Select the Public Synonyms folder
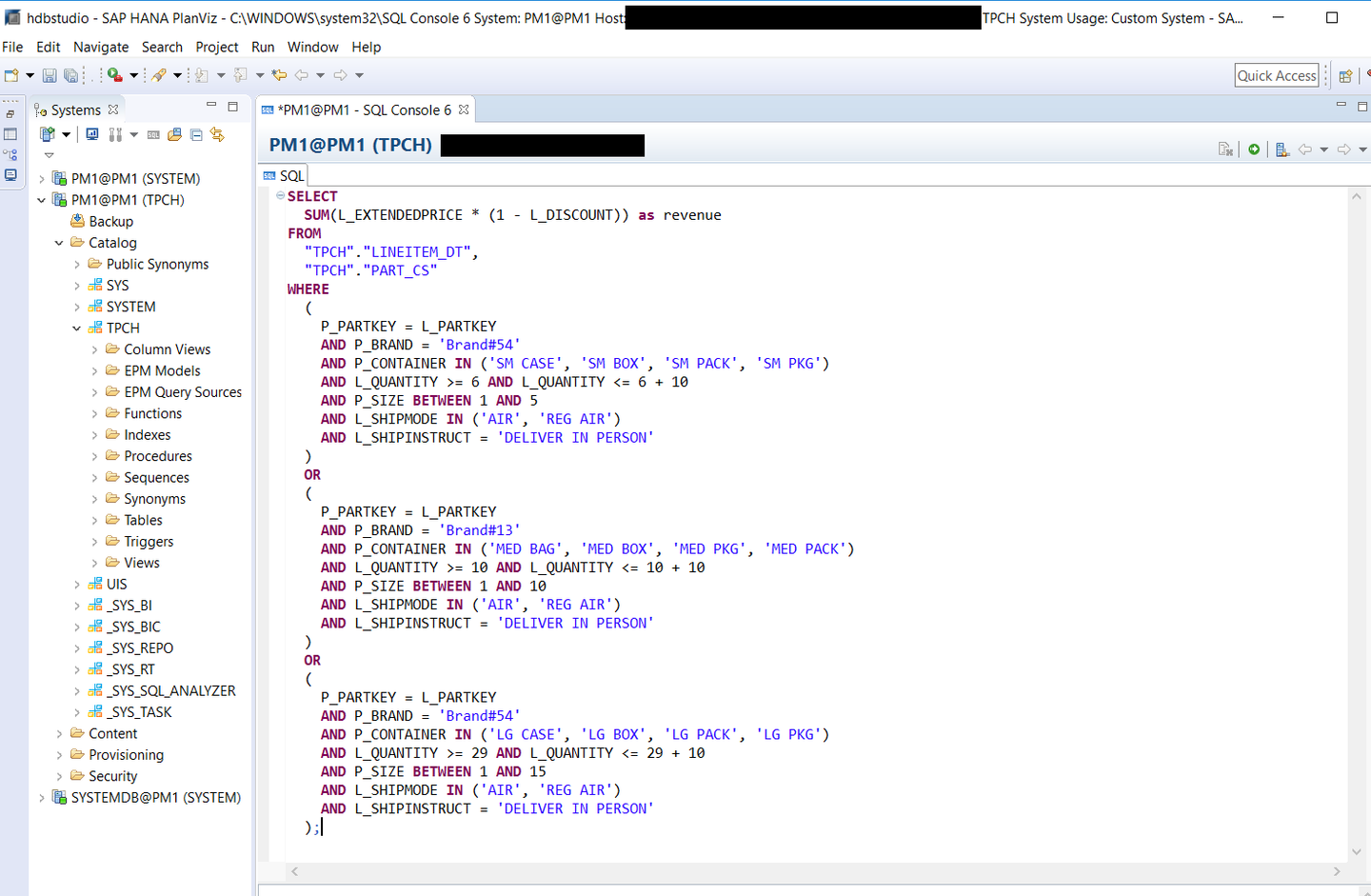The image size is (1371, 896). [149, 264]
